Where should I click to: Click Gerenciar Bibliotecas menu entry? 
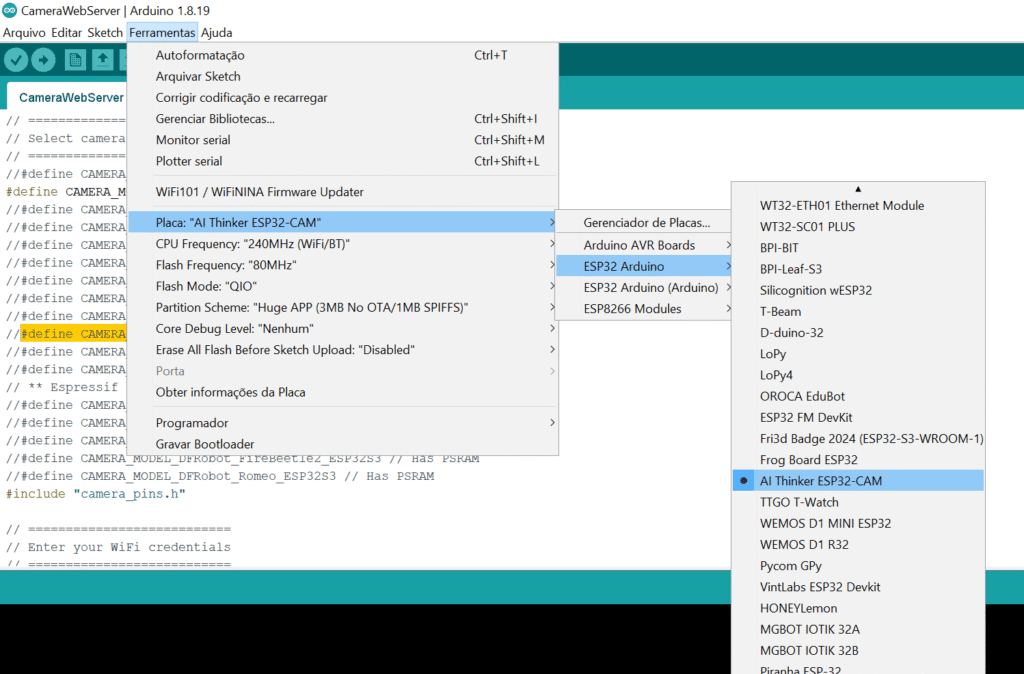pyautogui.click(x=215, y=119)
